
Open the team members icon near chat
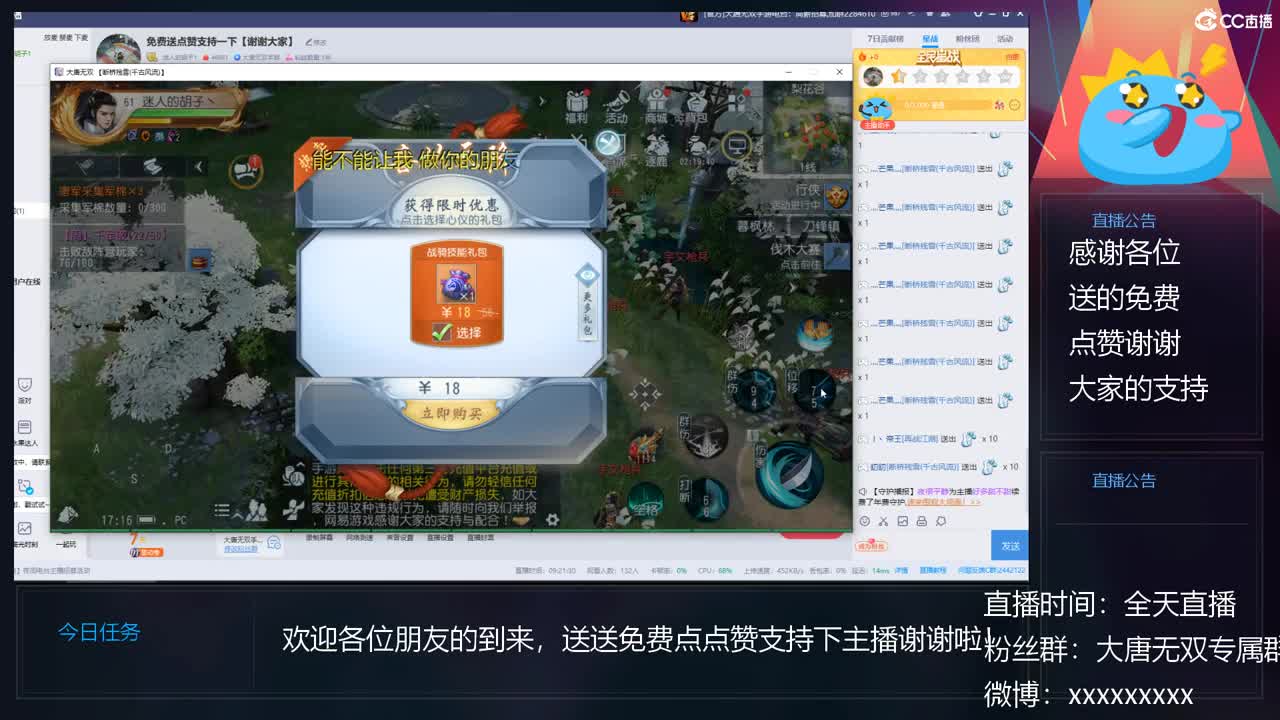255,512
